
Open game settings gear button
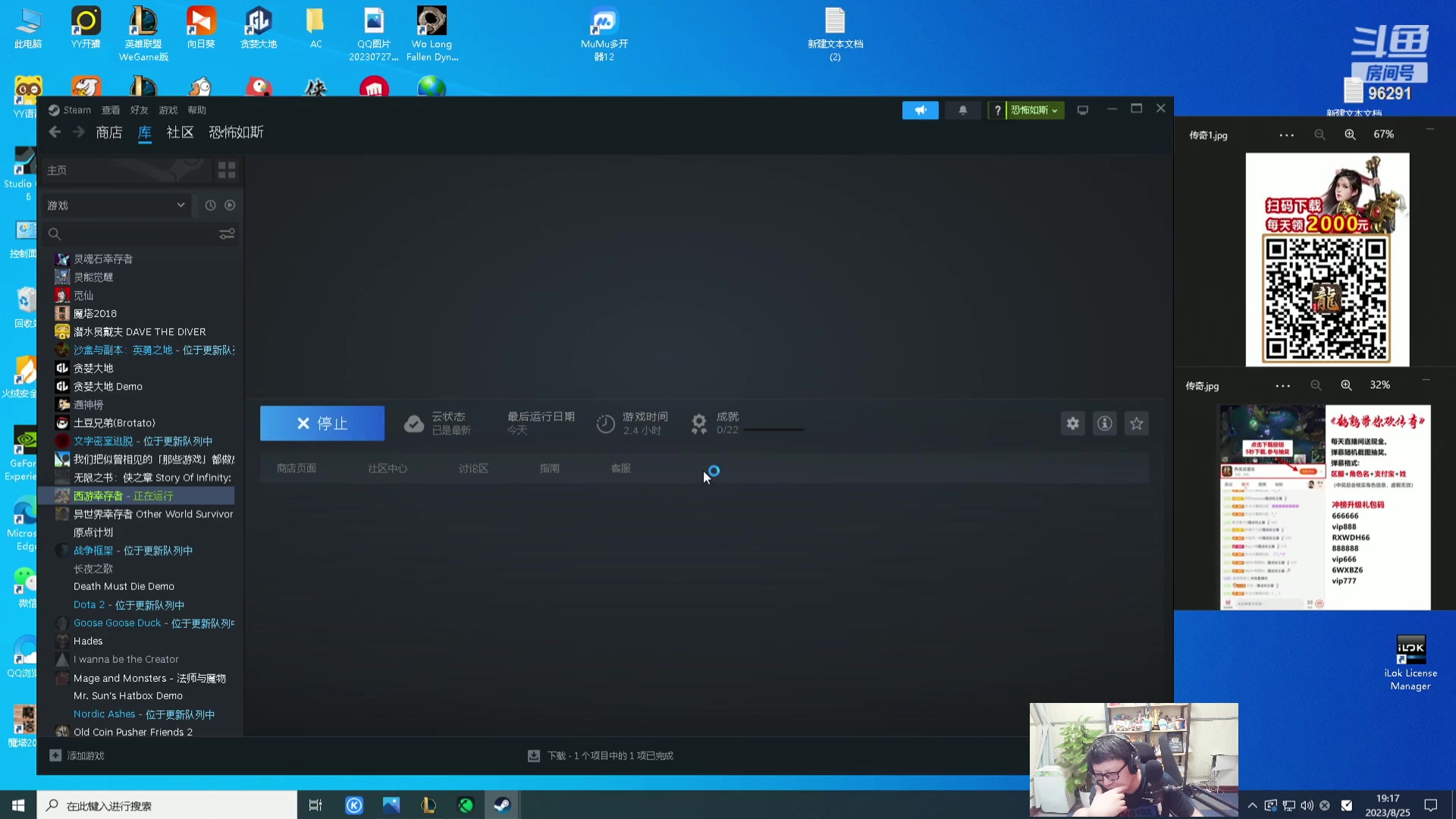pyautogui.click(x=1072, y=423)
